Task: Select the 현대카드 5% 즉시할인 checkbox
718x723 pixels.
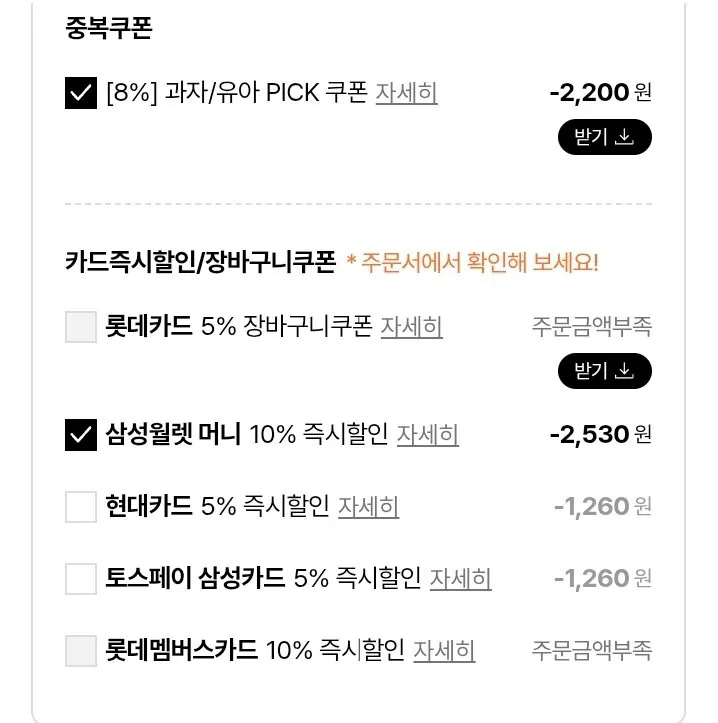Action: [80, 507]
